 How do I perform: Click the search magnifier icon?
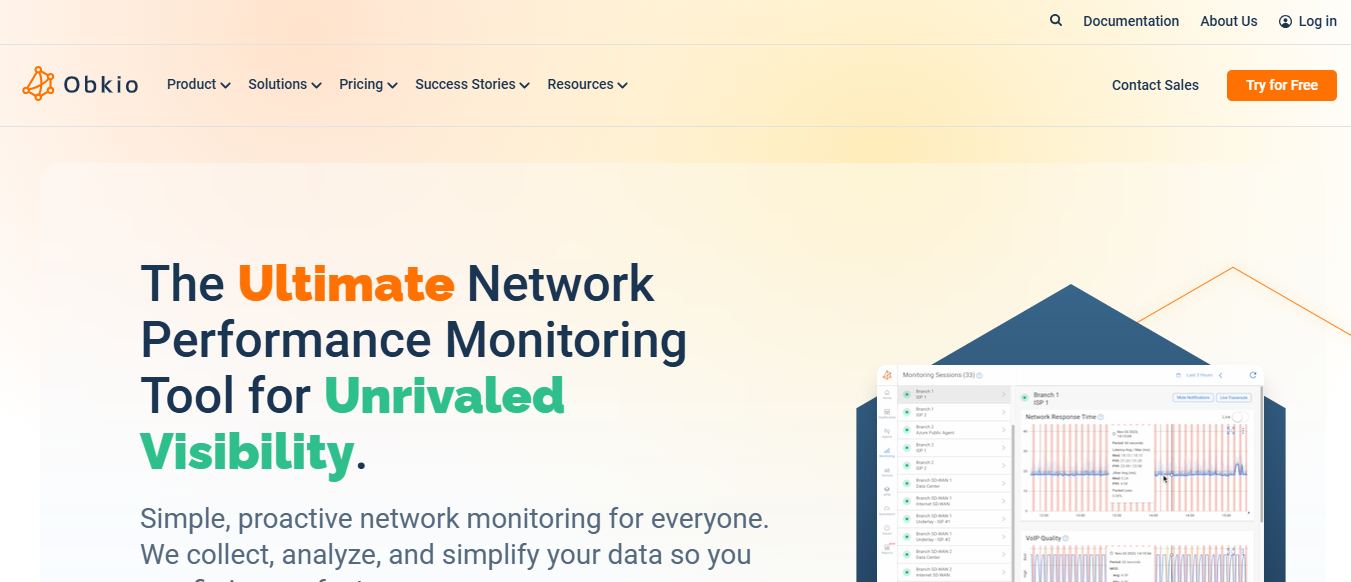[1056, 21]
